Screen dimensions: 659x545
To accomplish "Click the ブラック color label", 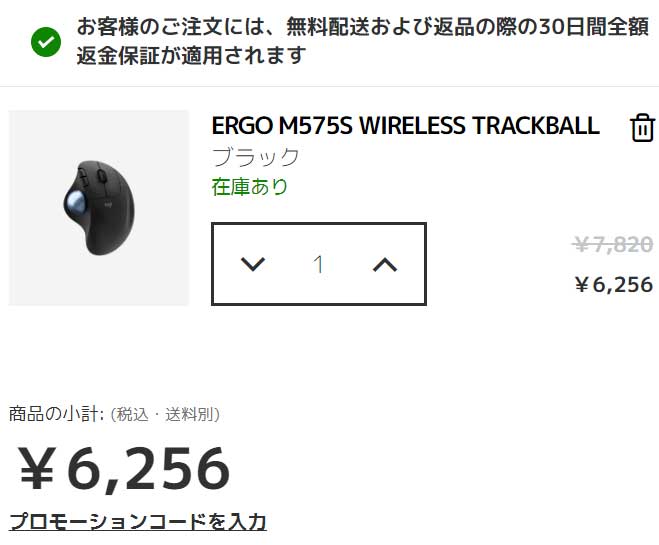I will pyautogui.click(x=256, y=157).
